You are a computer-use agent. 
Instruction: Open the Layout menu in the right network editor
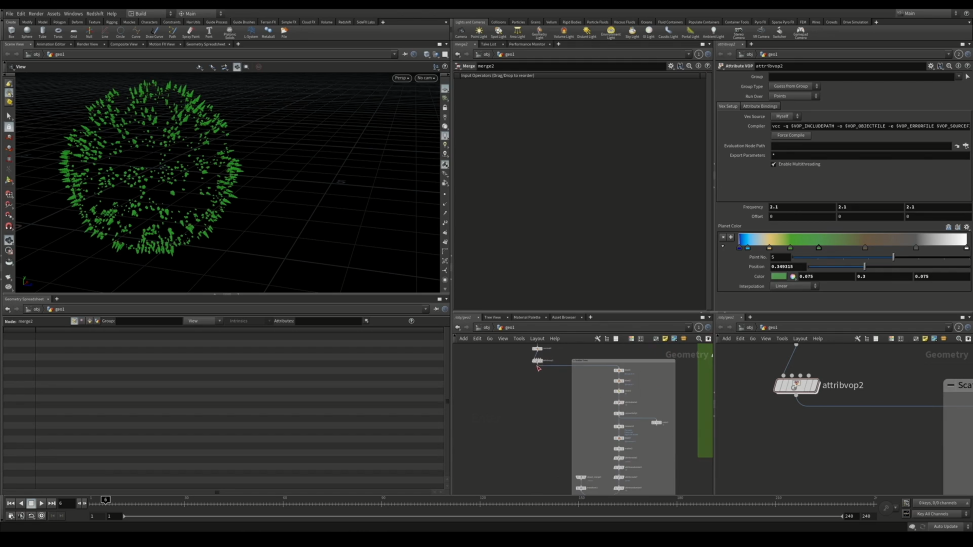click(x=800, y=339)
